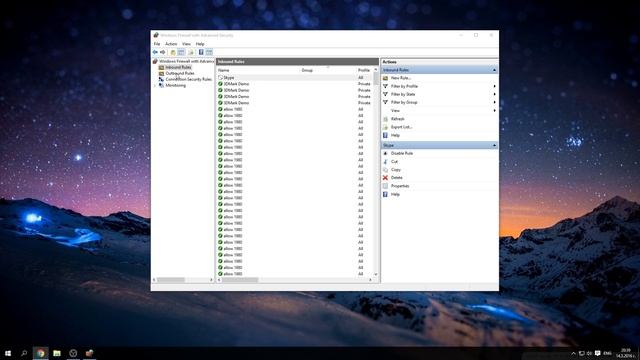Click the taskbar clock and date
Screen dimensions: 640x360
[625, 353]
